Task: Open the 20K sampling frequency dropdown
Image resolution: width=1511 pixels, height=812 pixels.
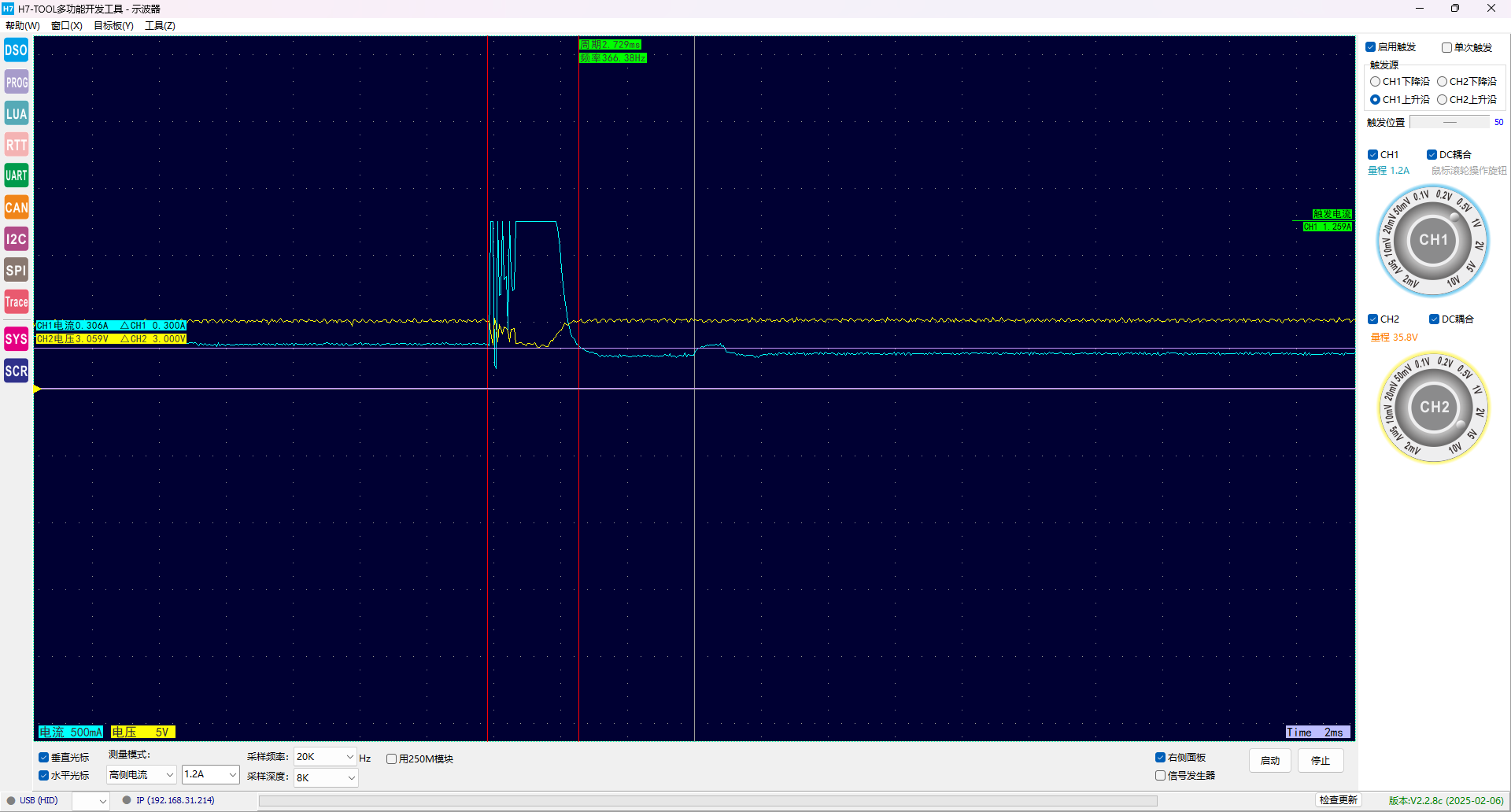Action: [325, 757]
